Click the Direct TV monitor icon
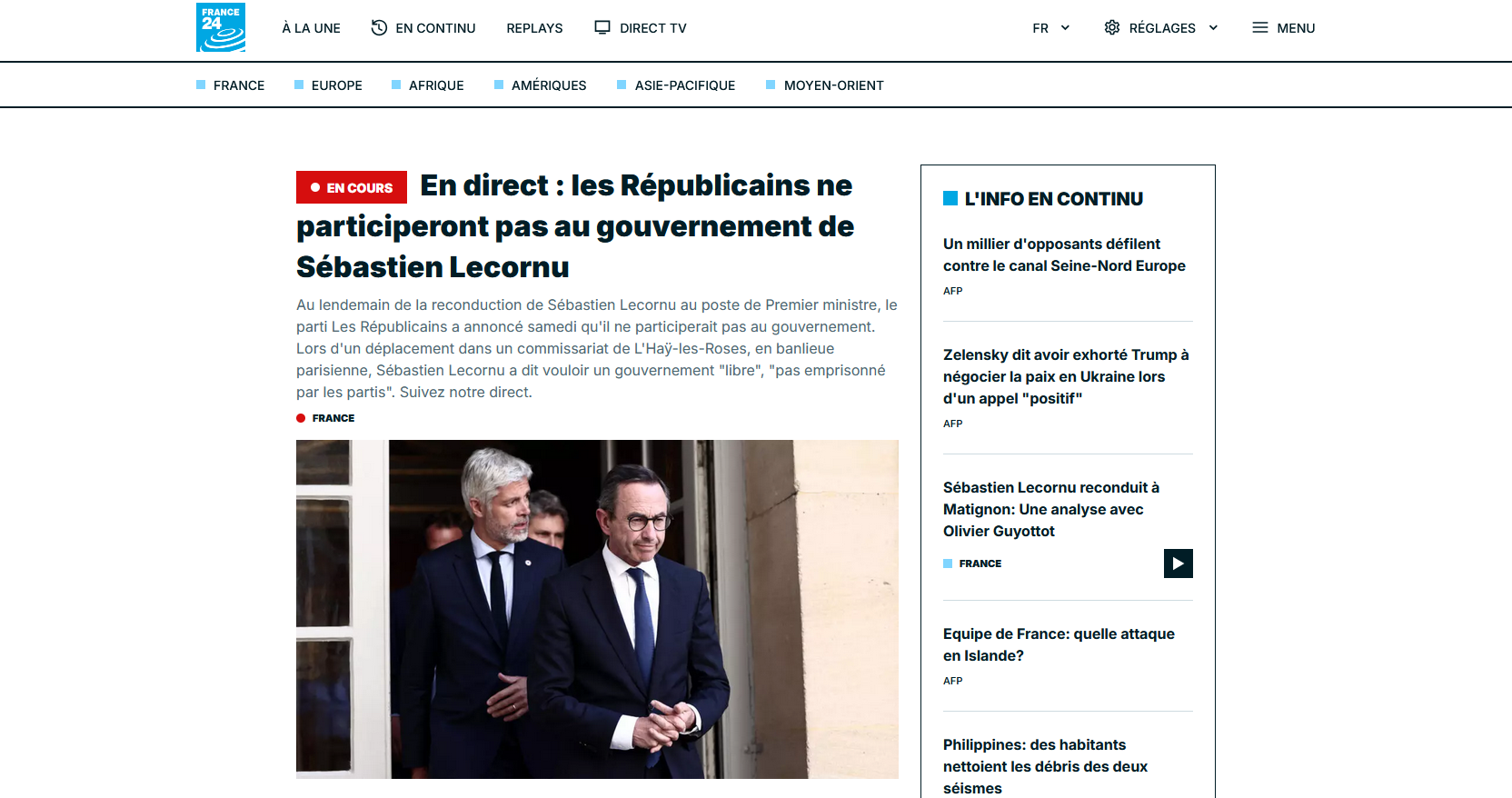 [602, 27]
